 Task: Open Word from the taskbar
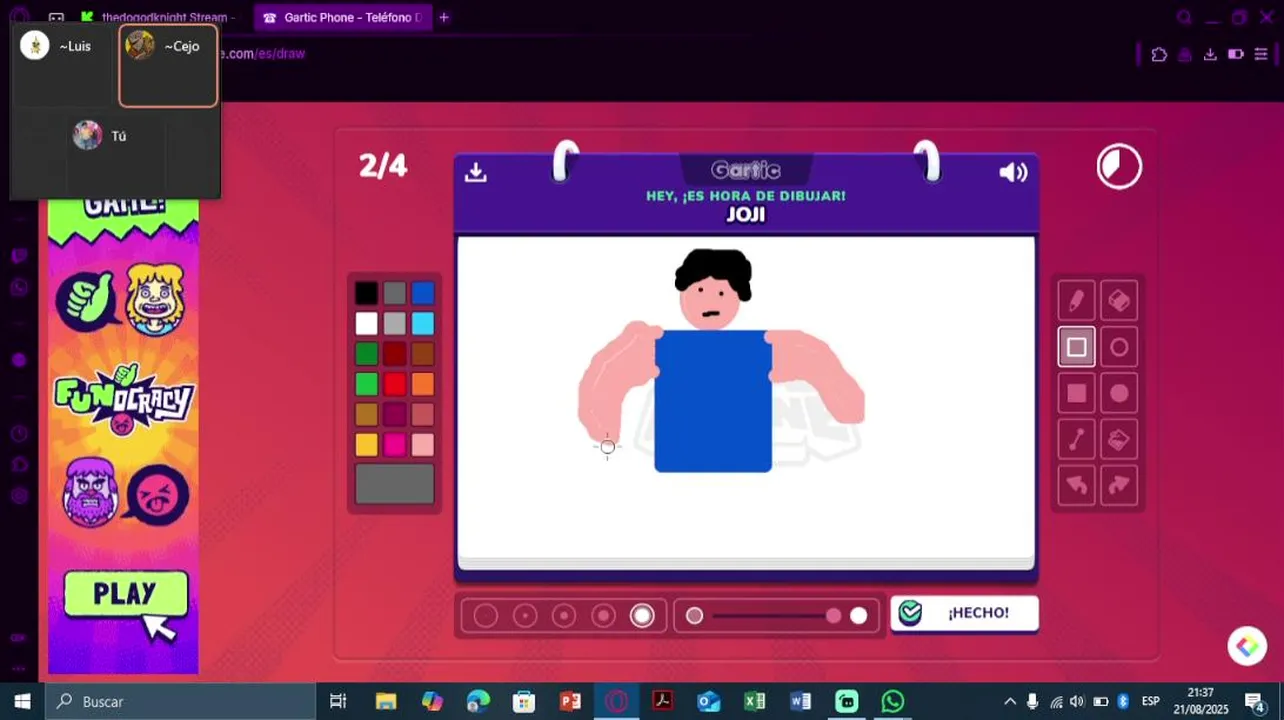pyautogui.click(x=801, y=701)
